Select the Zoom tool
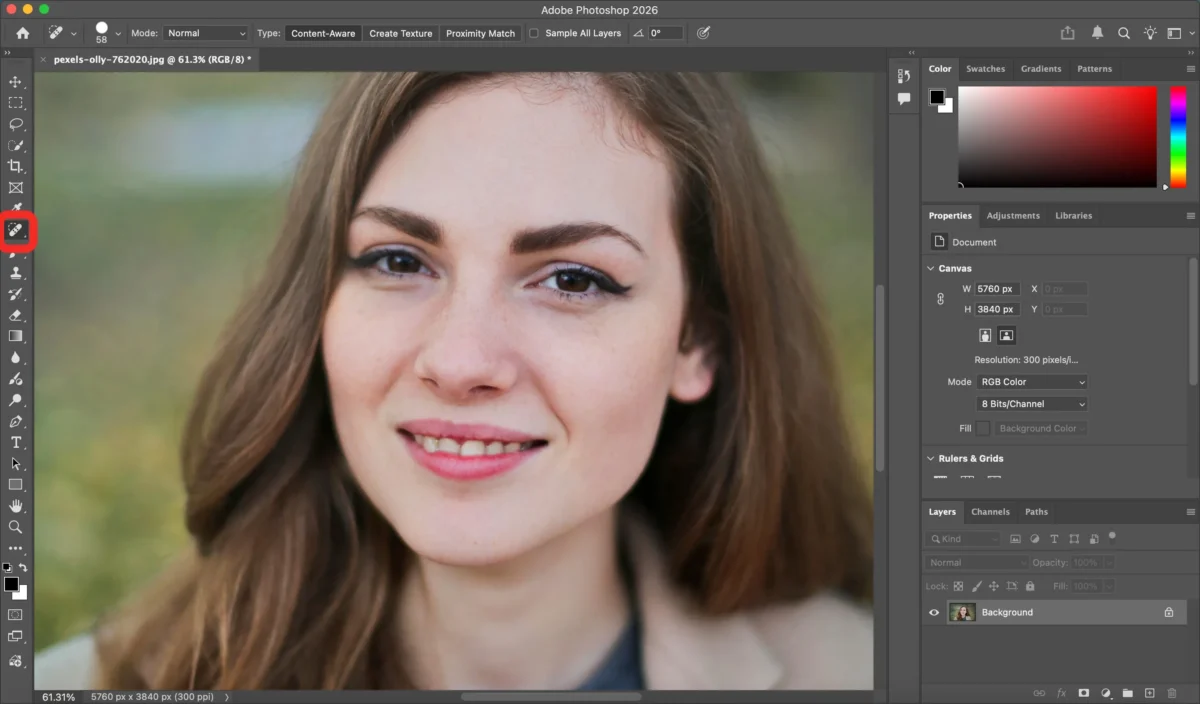 click(x=14, y=527)
